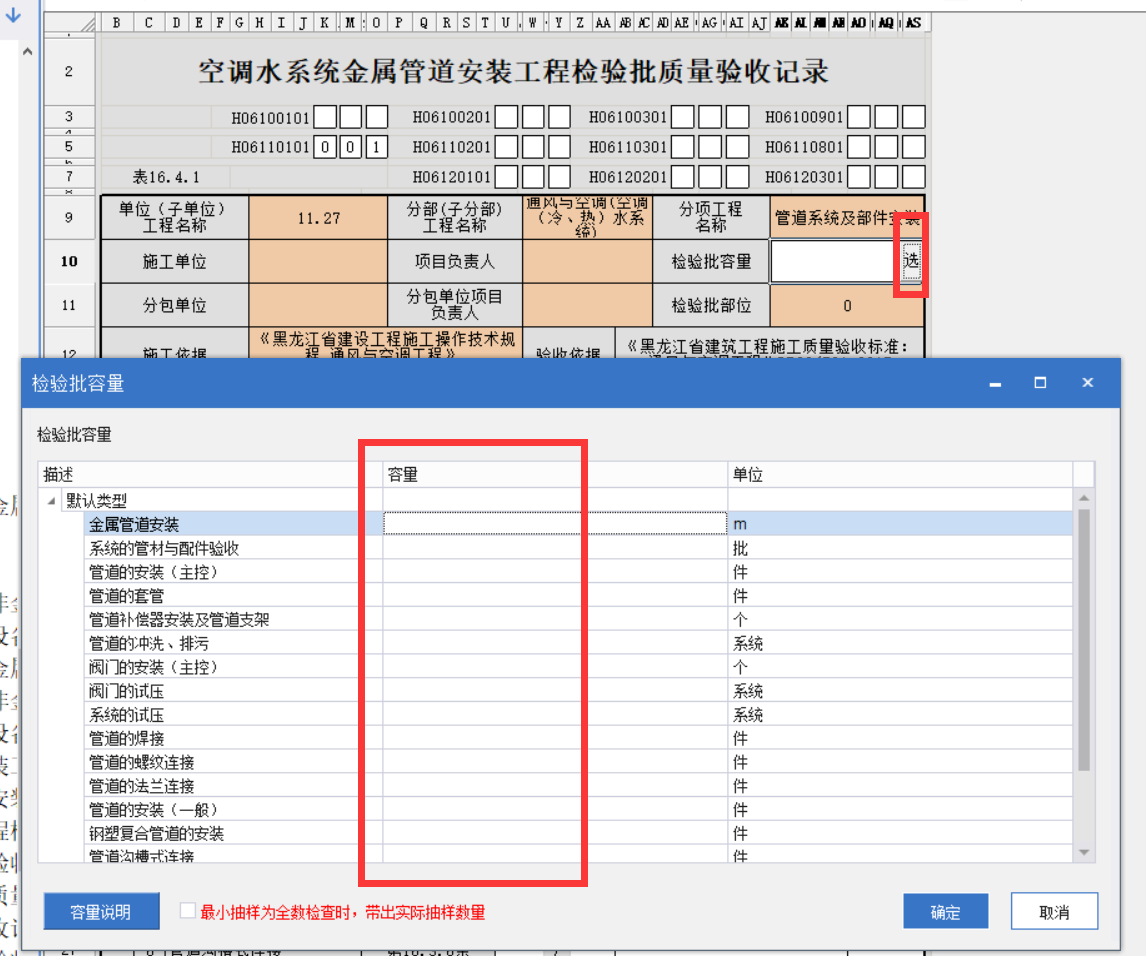
Task: Click the scrollbar down arrow in capacity list
Action: pos(1084,852)
